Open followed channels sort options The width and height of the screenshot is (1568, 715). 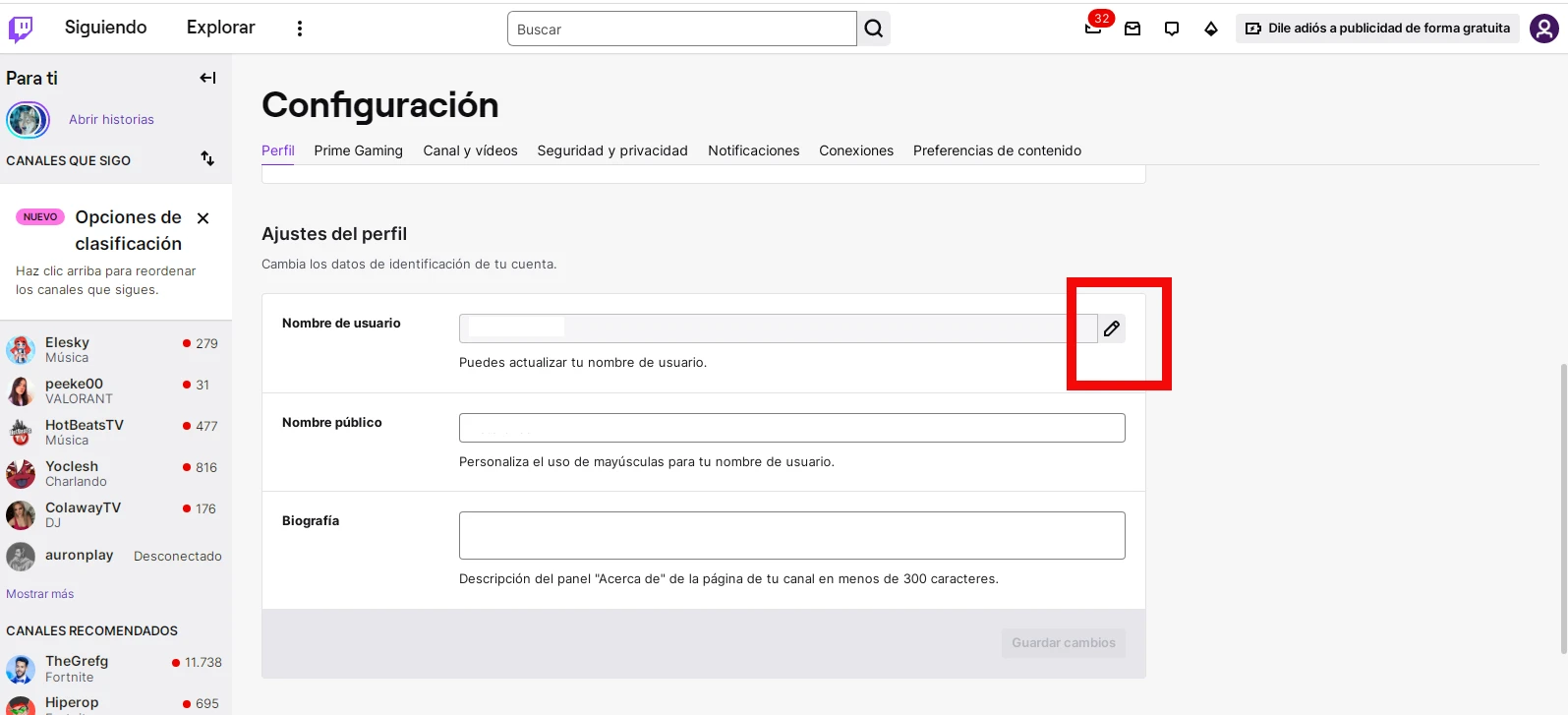207,158
